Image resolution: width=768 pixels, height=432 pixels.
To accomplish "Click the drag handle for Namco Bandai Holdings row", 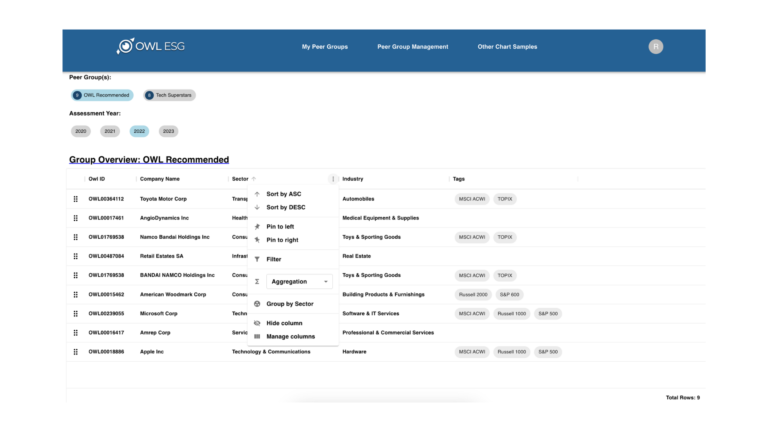I will pos(75,237).
